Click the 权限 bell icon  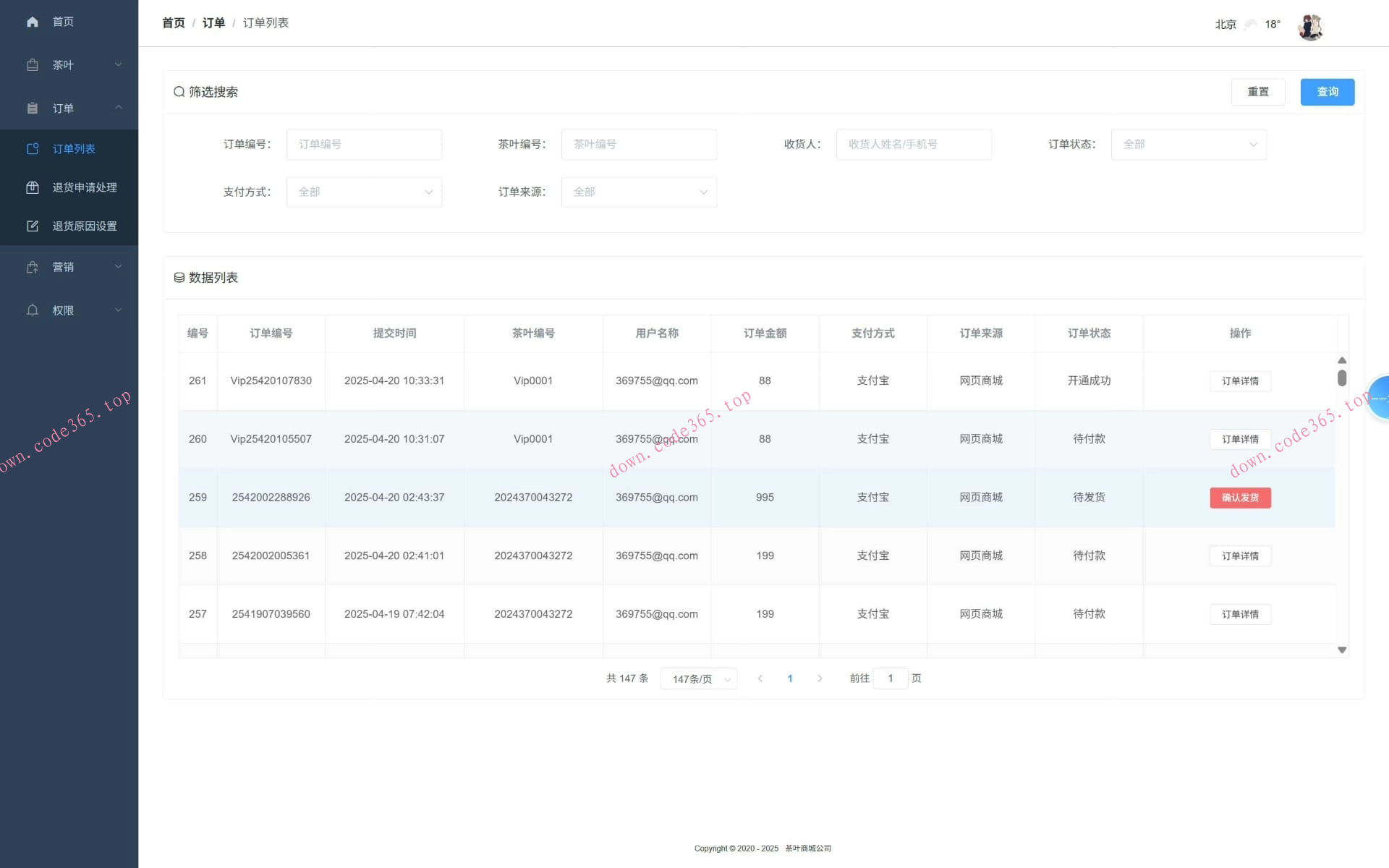tap(33, 310)
